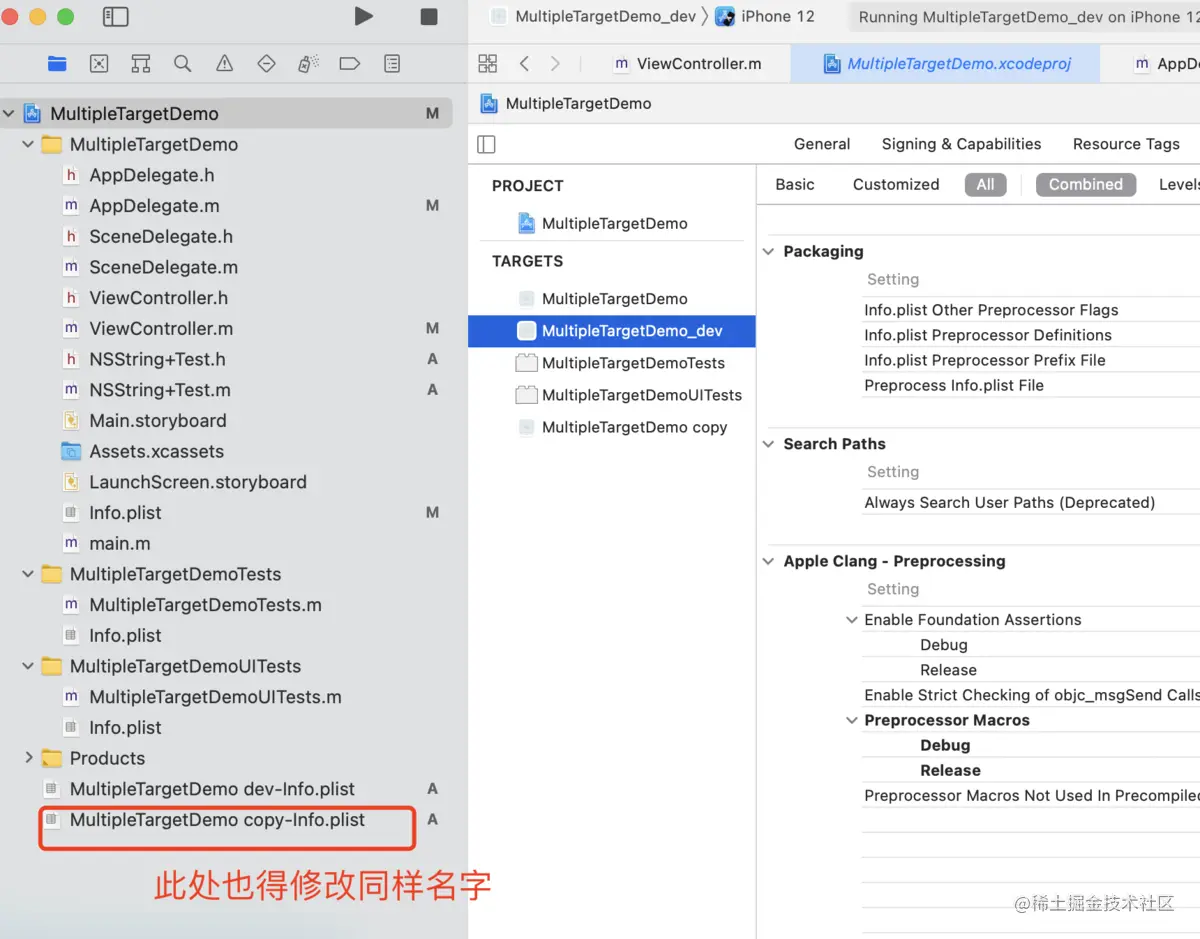Open MultipleTargetDemoTests.m file

point(205,605)
